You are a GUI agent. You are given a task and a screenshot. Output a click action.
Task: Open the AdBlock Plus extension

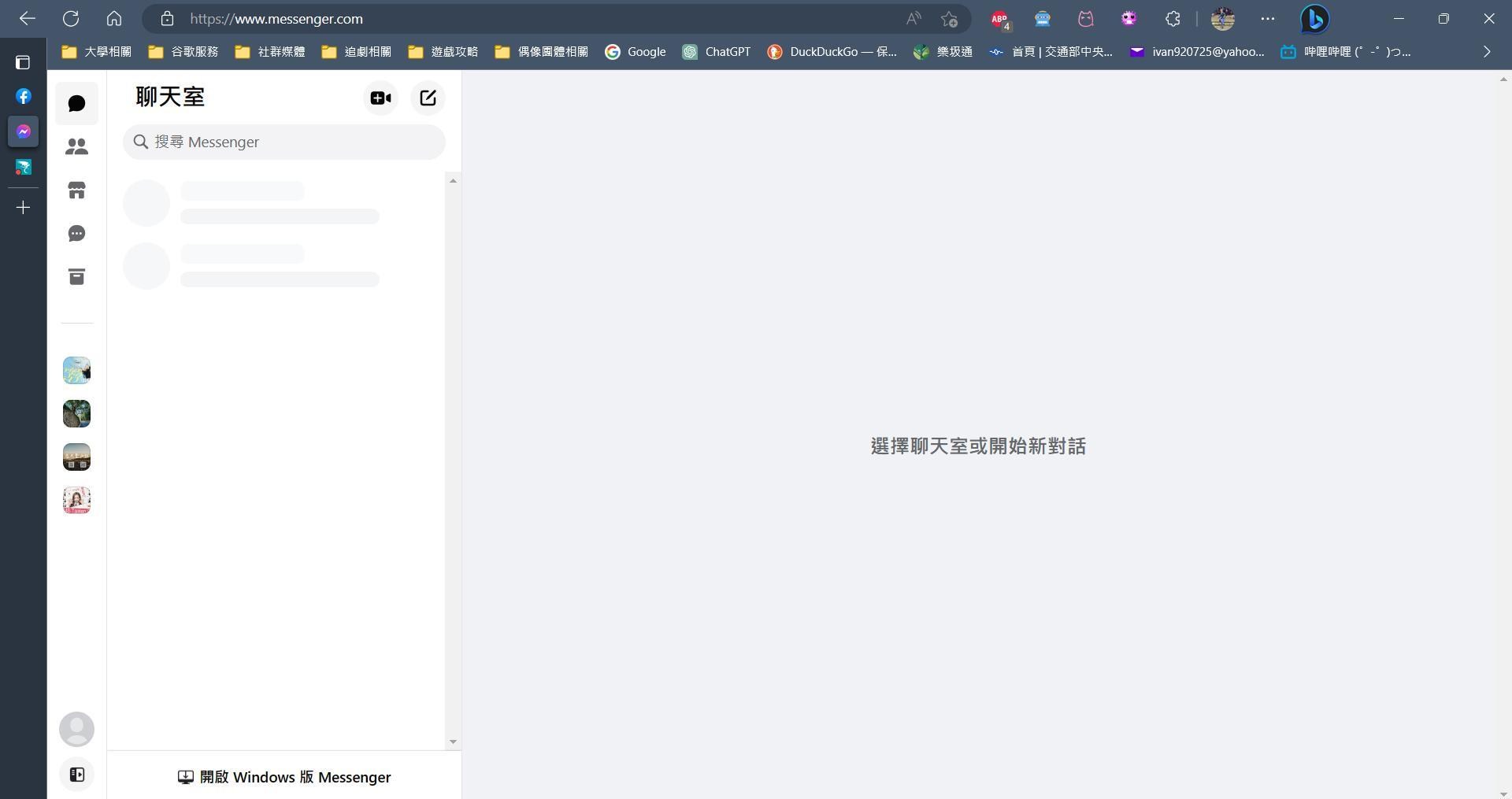point(999,18)
